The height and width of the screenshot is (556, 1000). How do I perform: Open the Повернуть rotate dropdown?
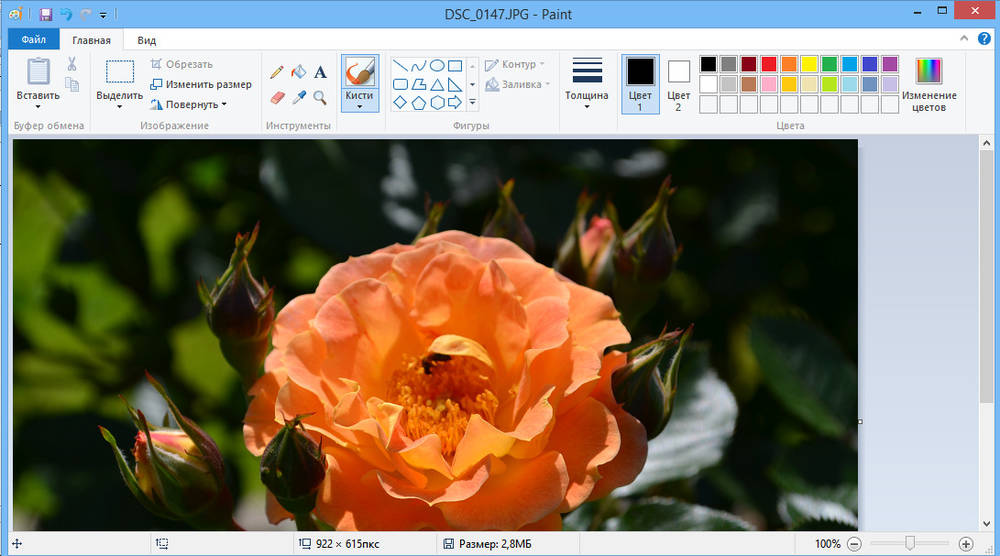click(x=189, y=104)
